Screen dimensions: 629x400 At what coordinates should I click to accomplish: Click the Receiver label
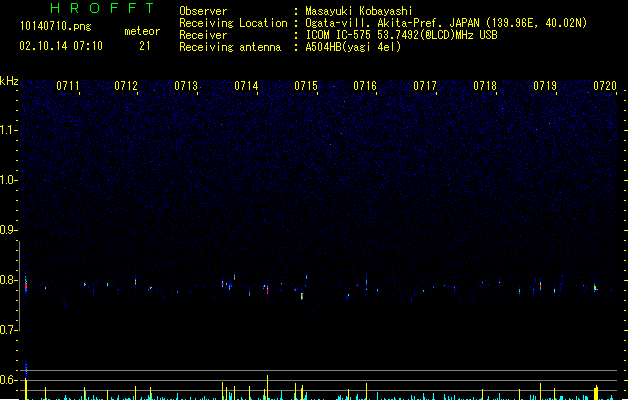(x=203, y=35)
